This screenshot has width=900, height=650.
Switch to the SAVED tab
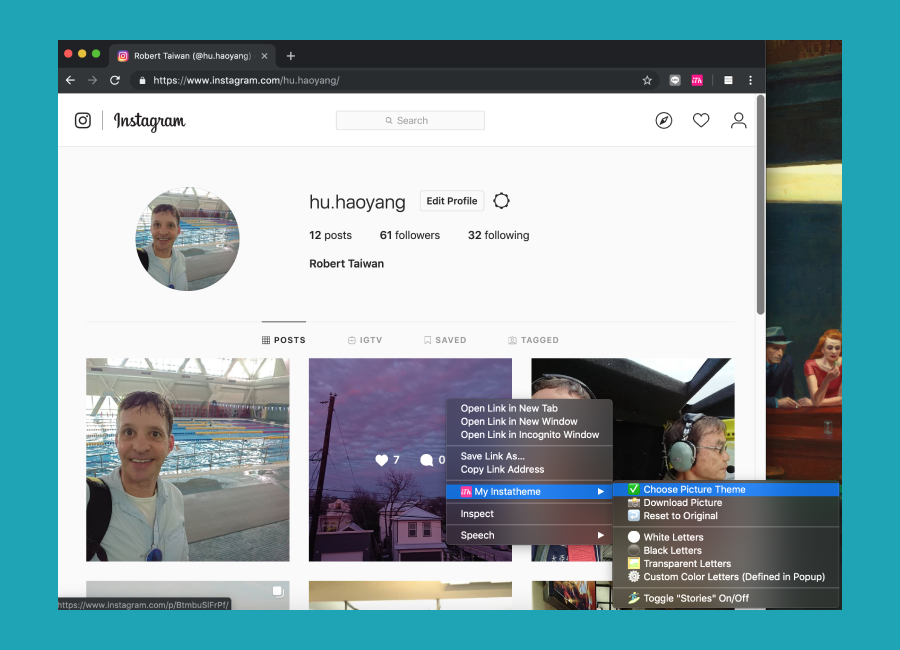point(445,340)
